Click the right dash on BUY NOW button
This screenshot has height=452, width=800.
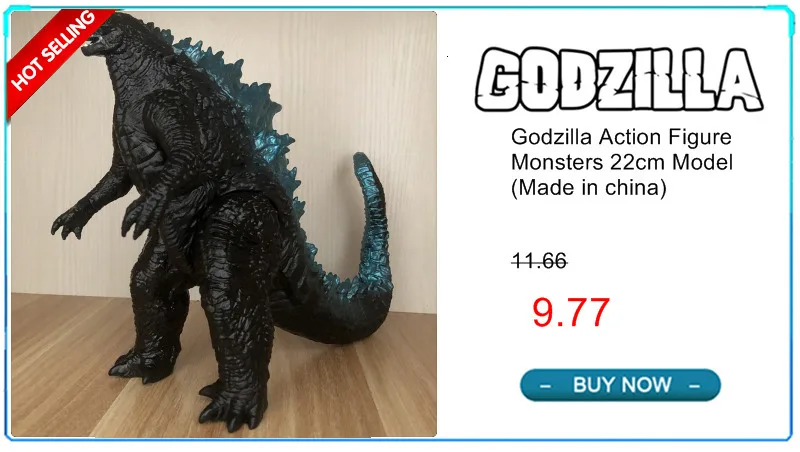coord(694,386)
